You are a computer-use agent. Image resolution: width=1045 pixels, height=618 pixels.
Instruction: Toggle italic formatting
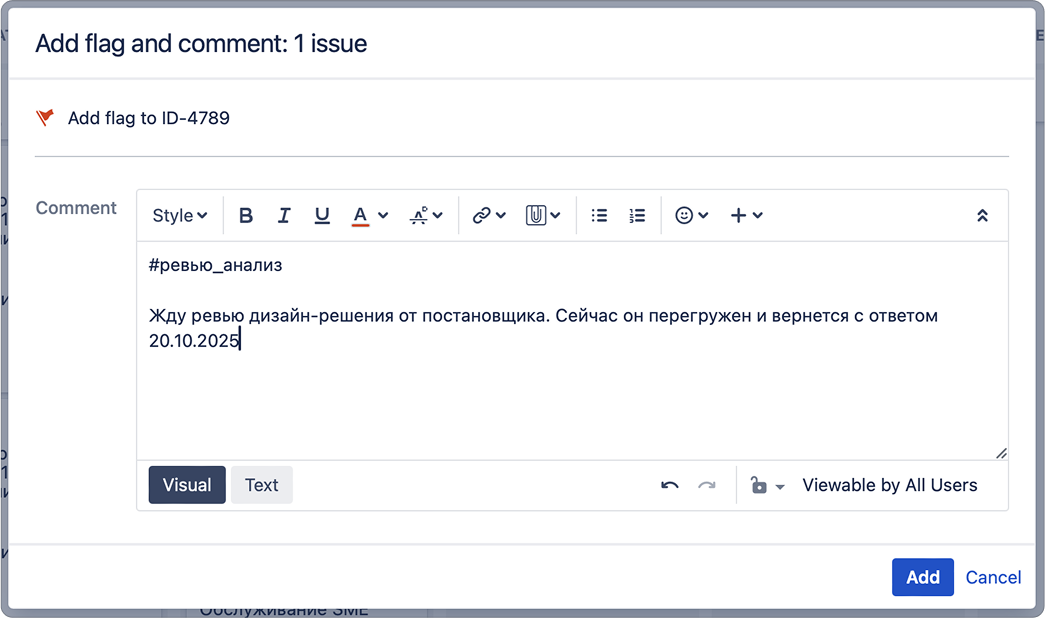284,215
